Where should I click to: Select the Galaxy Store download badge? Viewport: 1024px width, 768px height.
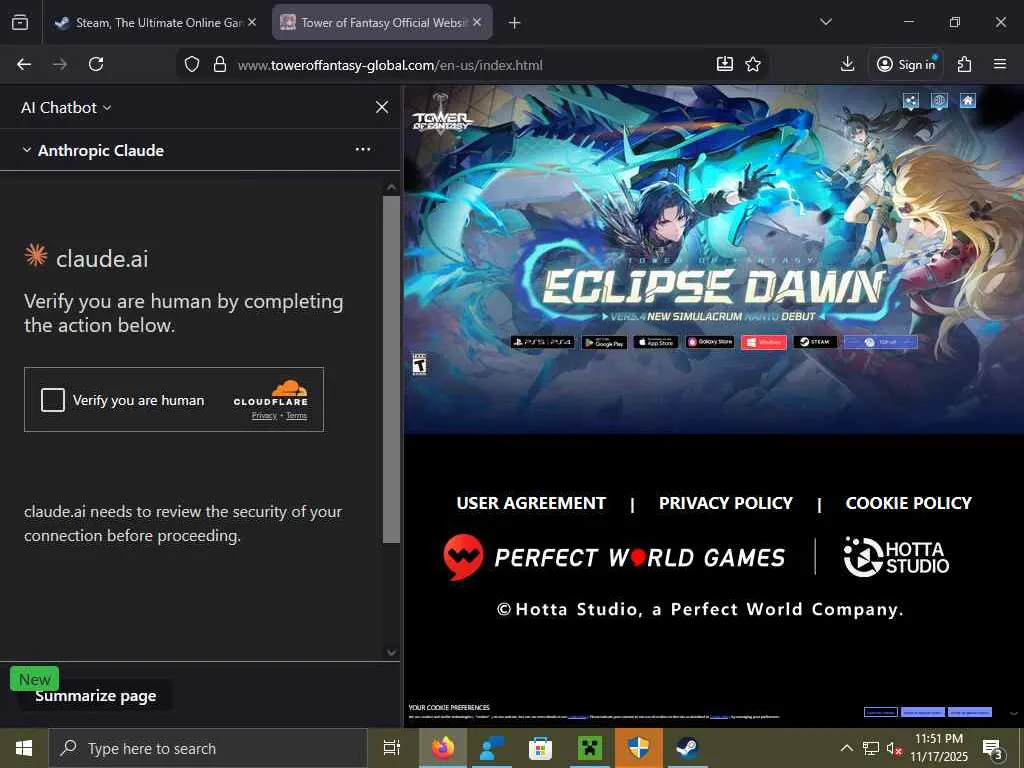(x=710, y=342)
